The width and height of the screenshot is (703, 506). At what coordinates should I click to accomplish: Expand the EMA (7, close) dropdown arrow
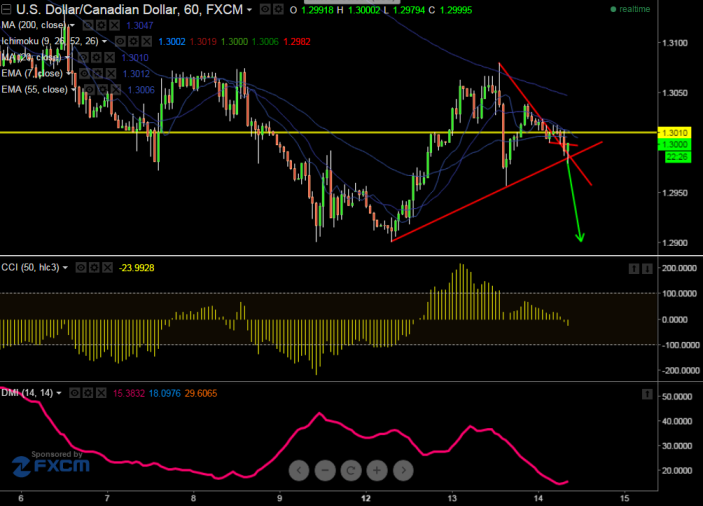point(69,74)
